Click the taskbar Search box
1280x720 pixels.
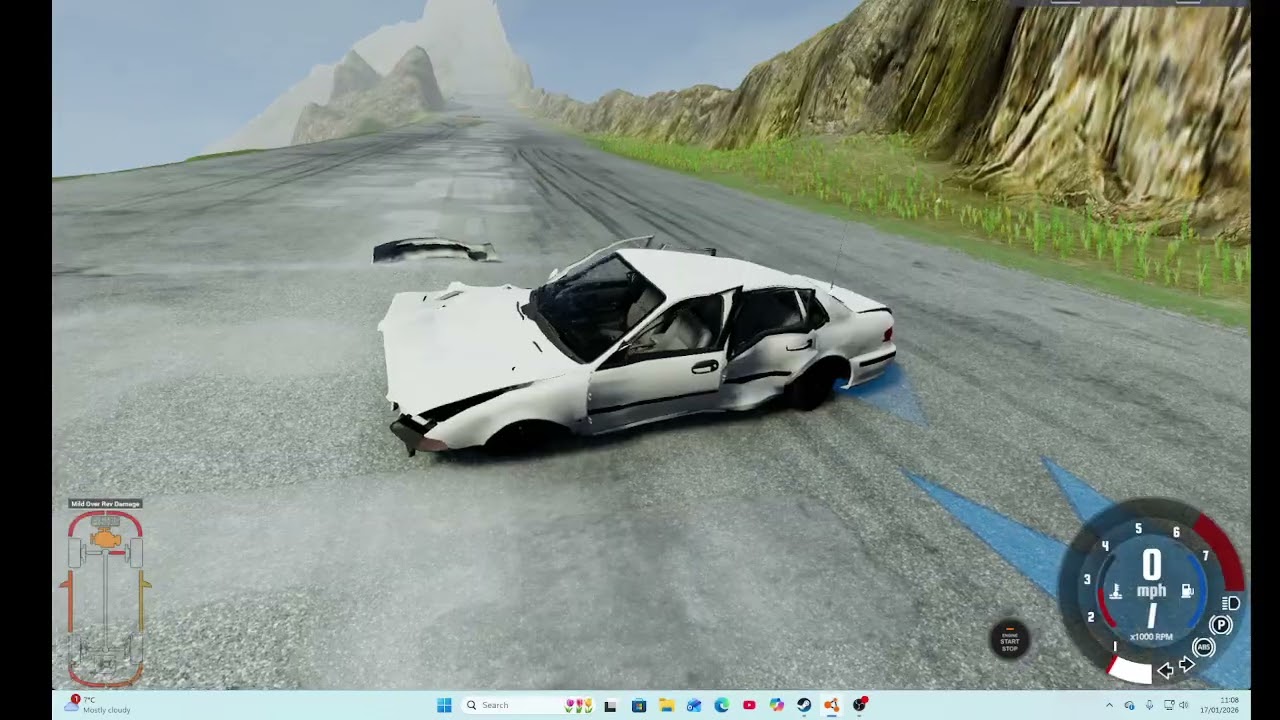(527, 705)
